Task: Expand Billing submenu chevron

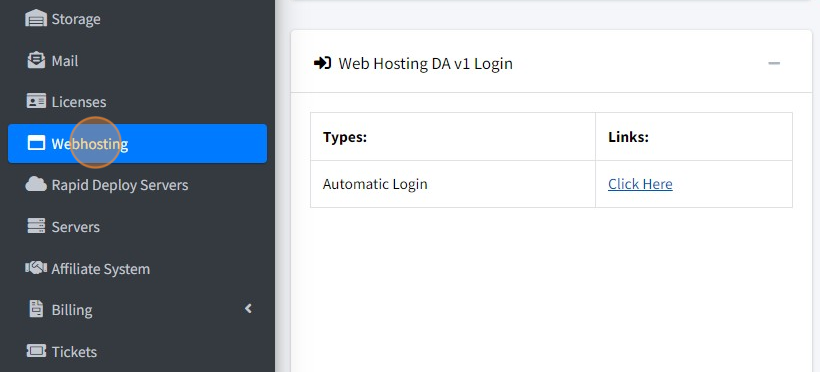Action: 248,309
